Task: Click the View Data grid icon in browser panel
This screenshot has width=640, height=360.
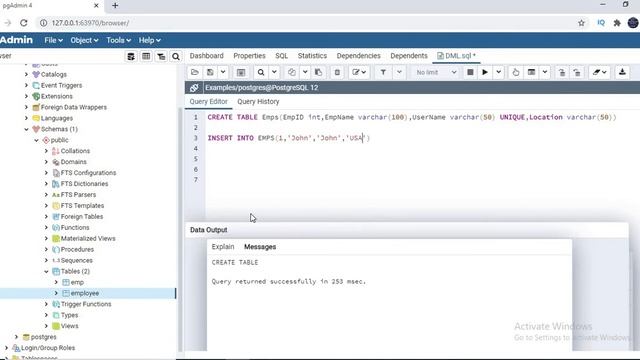Action: coord(146,56)
